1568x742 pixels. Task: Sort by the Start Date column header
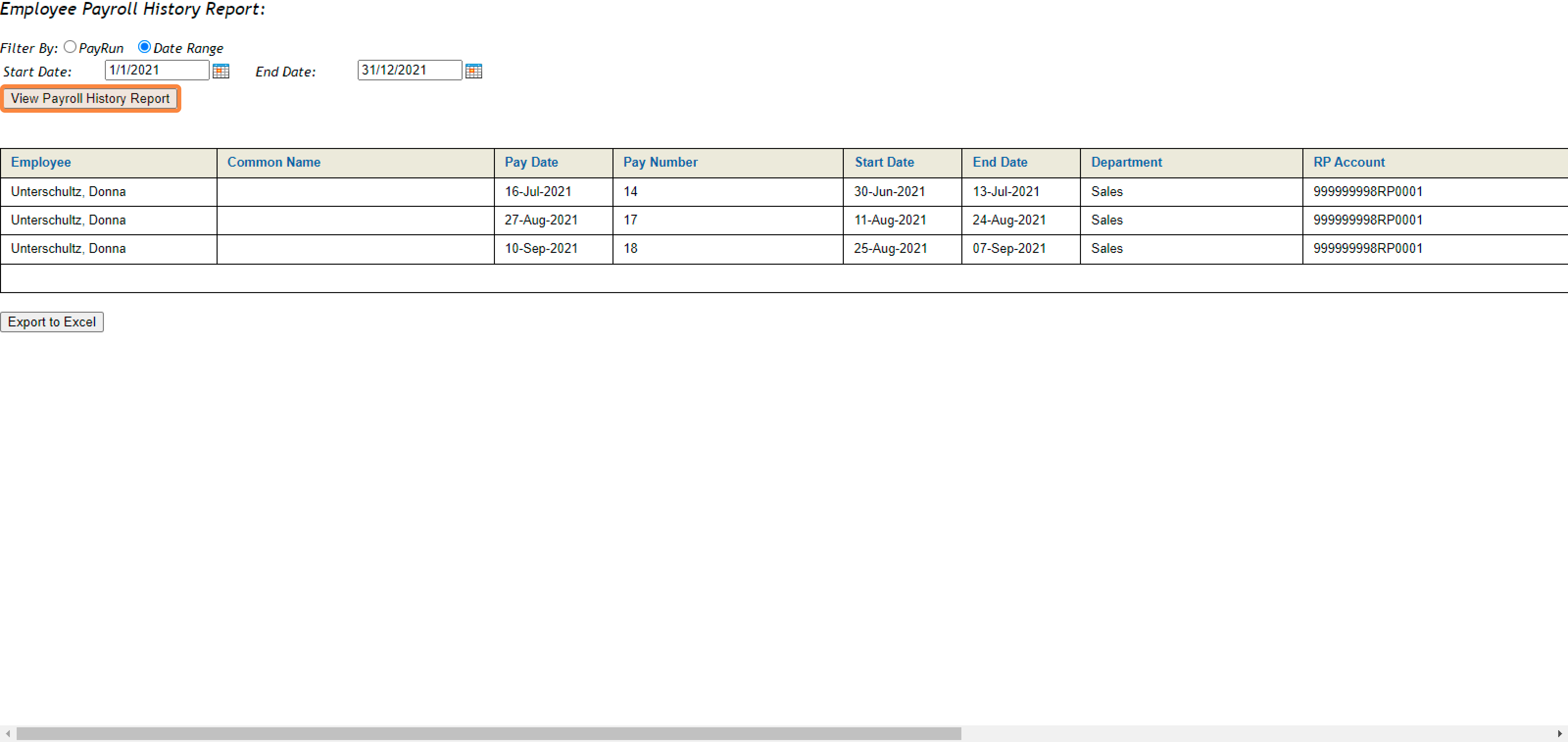(884, 162)
